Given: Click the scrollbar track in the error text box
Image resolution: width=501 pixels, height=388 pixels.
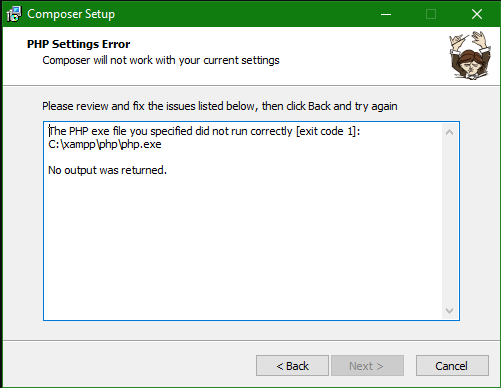Looking at the screenshot, I should [x=449, y=221].
